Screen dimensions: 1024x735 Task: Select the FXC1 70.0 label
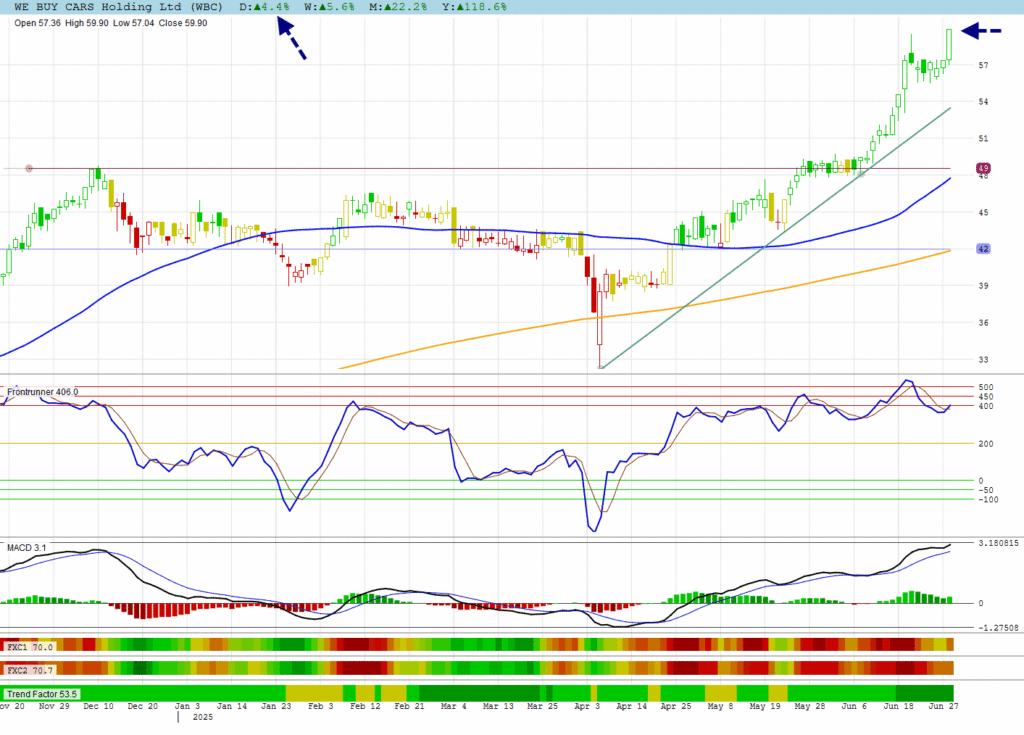(29, 647)
